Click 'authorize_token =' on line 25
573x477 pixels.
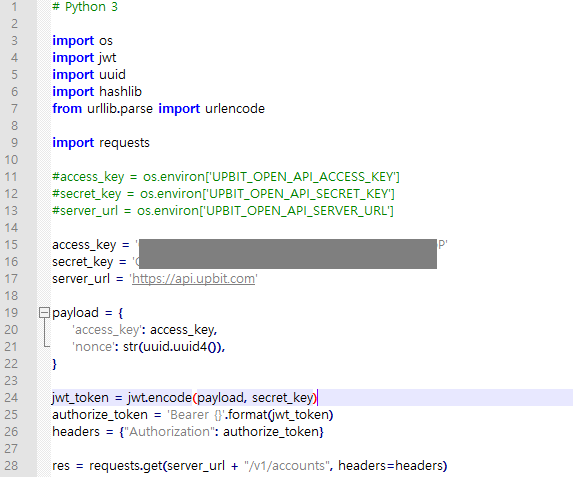coord(107,415)
